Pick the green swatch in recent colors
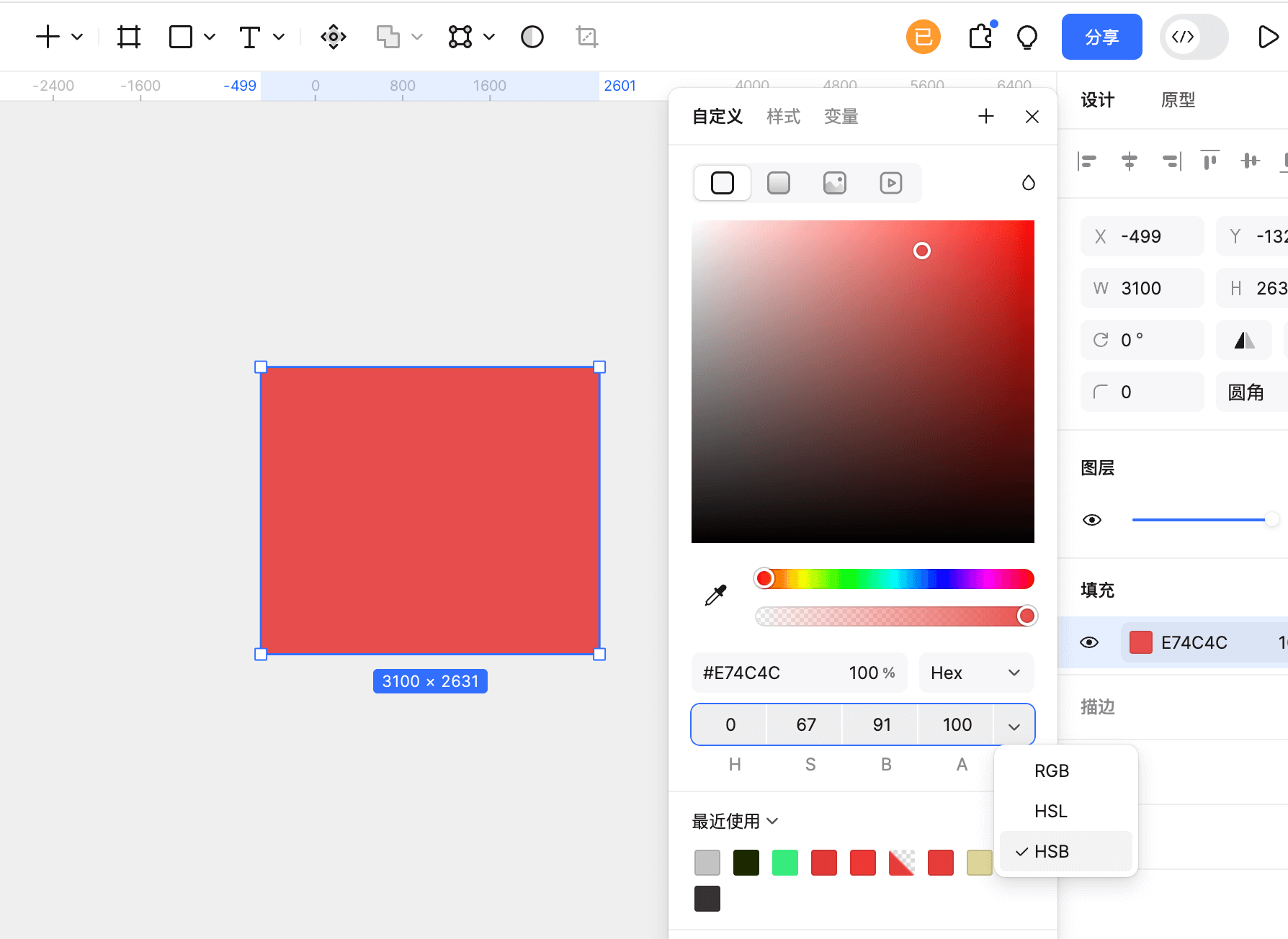The height and width of the screenshot is (939, 1288). coord(784,863)
